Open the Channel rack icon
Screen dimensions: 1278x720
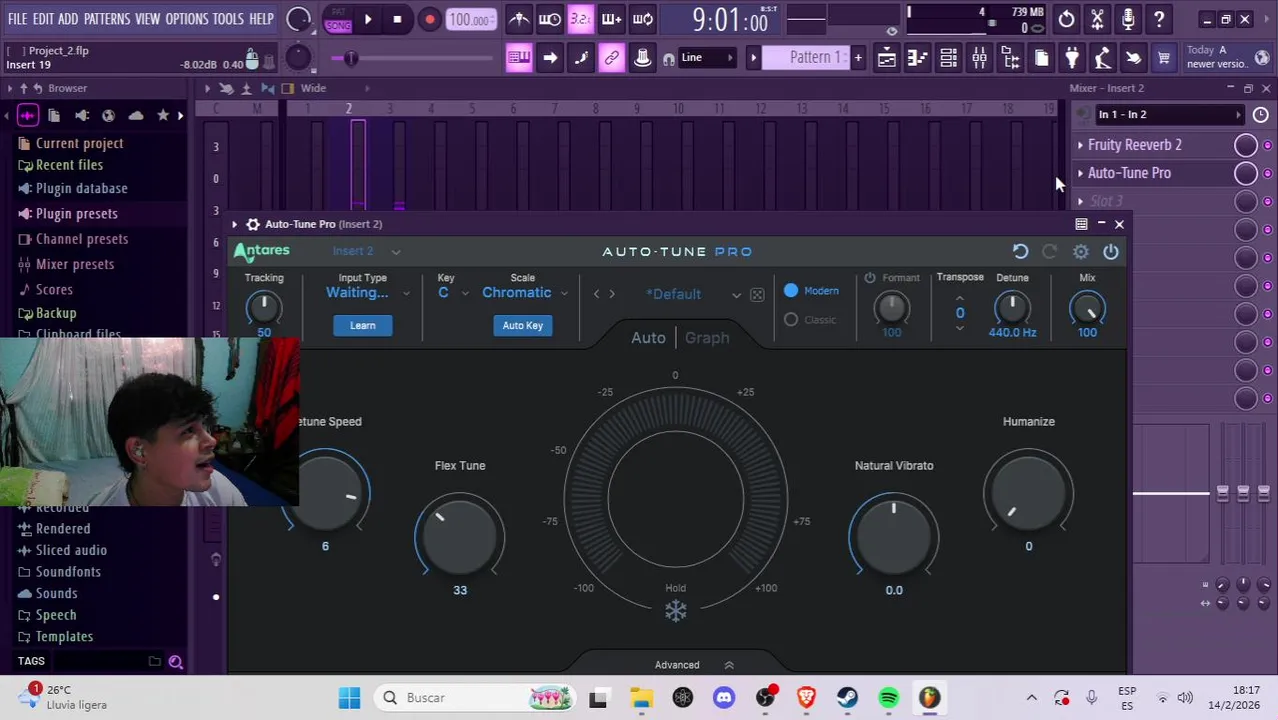[x=948, y=58]
